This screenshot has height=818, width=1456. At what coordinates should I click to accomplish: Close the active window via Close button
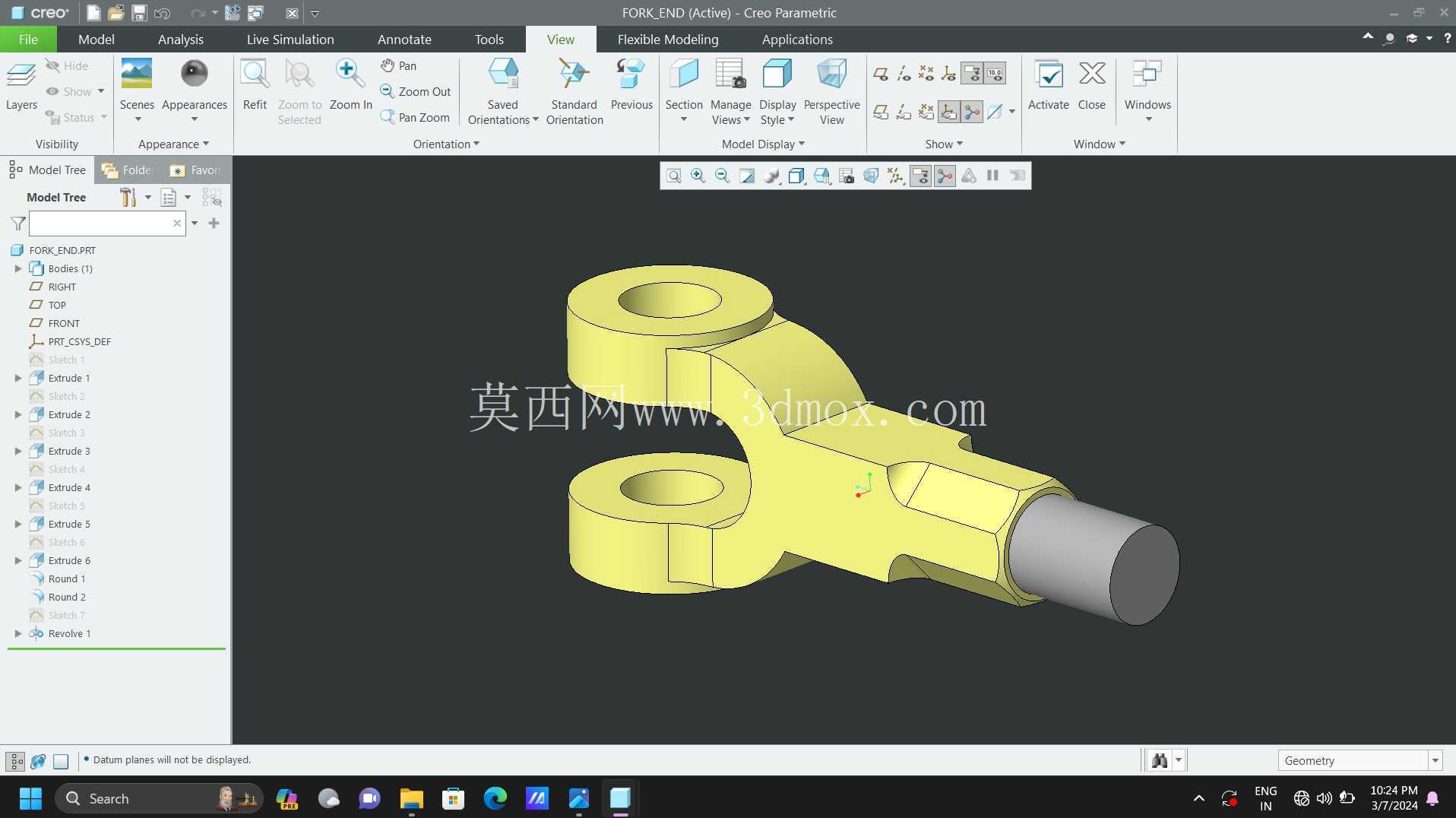tap(1091, 86)
